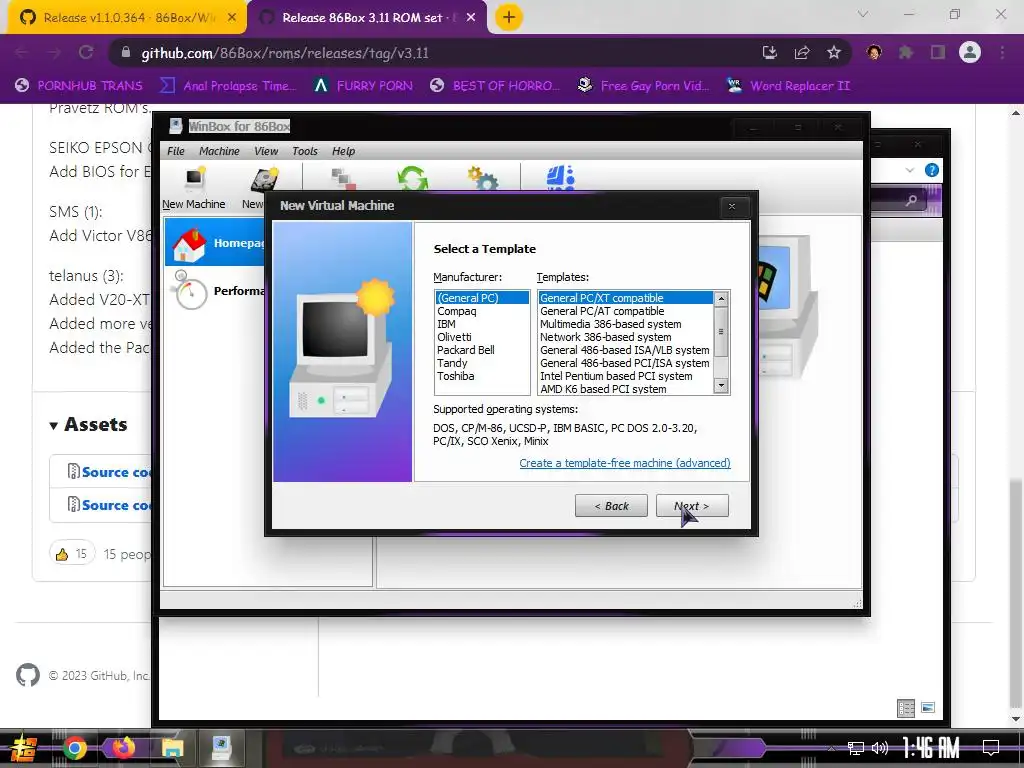Open the File menu in WinBox
The height and width of the screenshot is (768, 1024).
coord(176,151)
